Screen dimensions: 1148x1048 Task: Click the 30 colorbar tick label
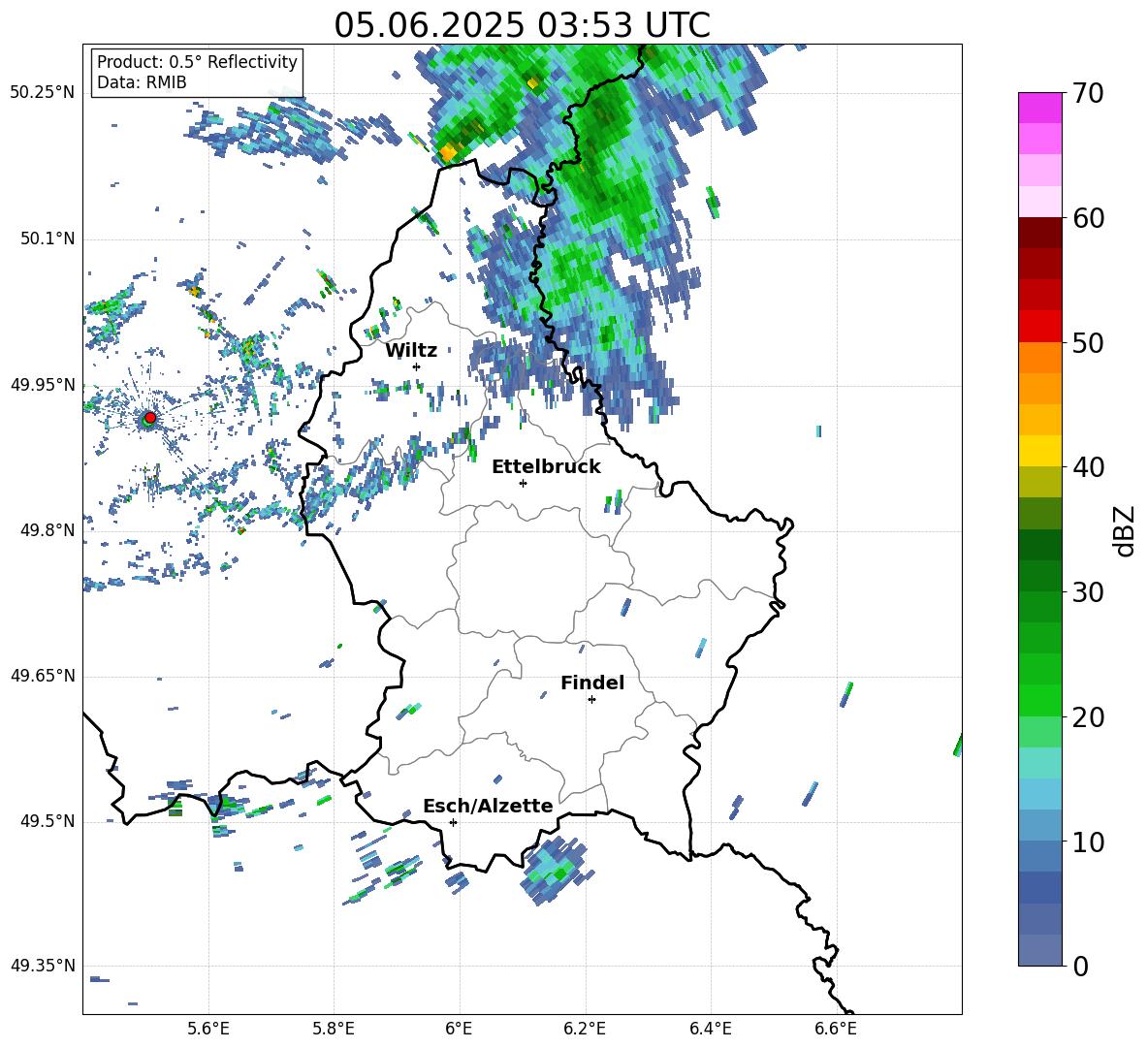pyautogui.click(x=1088, y=592)
